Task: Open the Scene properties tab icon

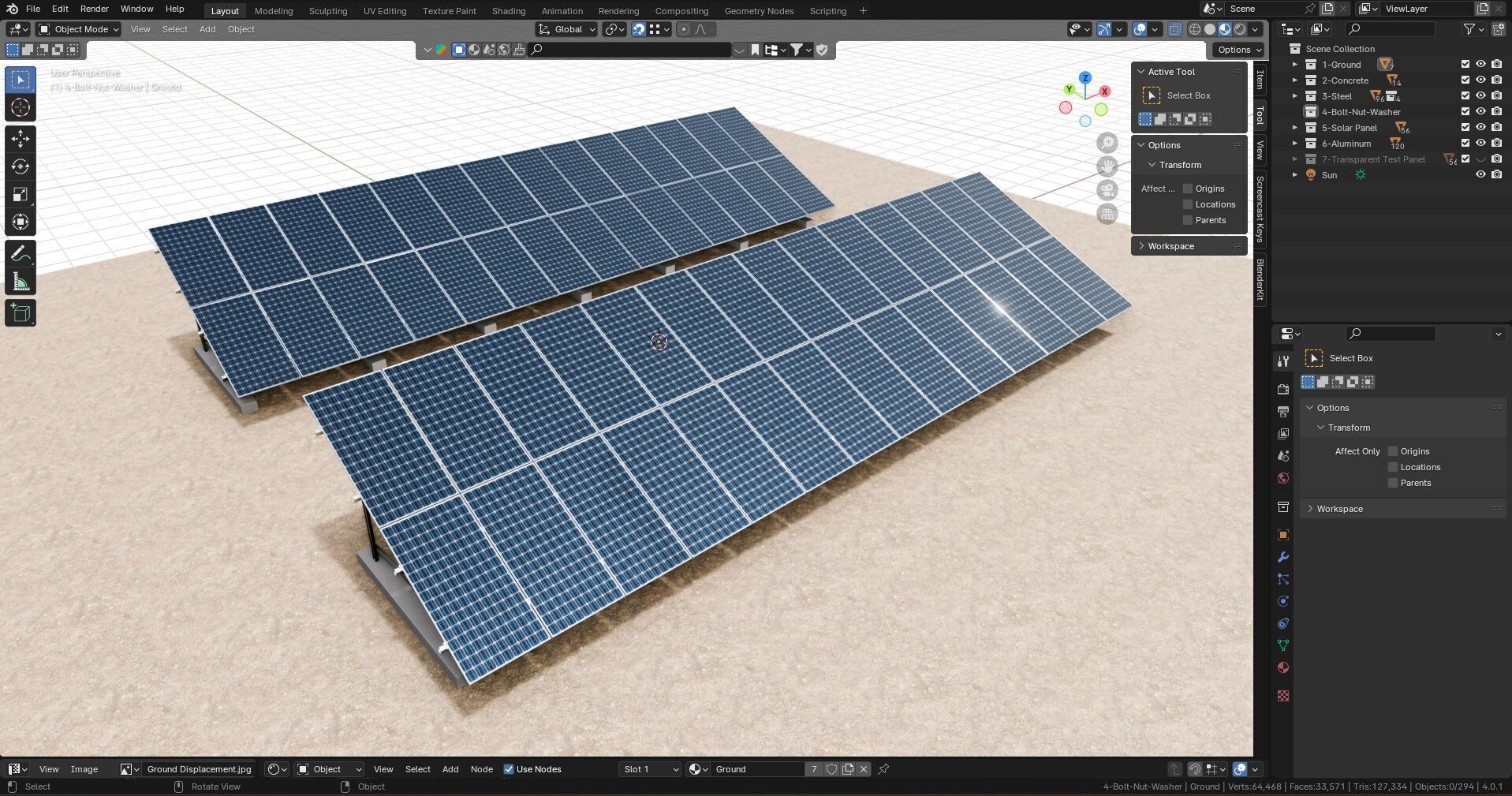Action: [x=1283, y=455]
